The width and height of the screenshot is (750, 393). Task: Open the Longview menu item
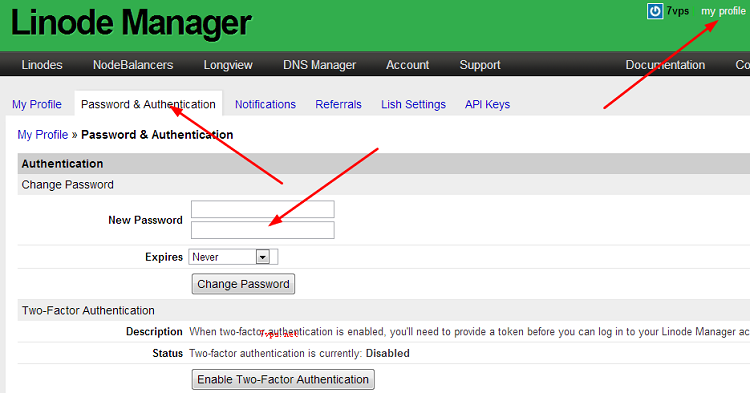coord(228,65)
